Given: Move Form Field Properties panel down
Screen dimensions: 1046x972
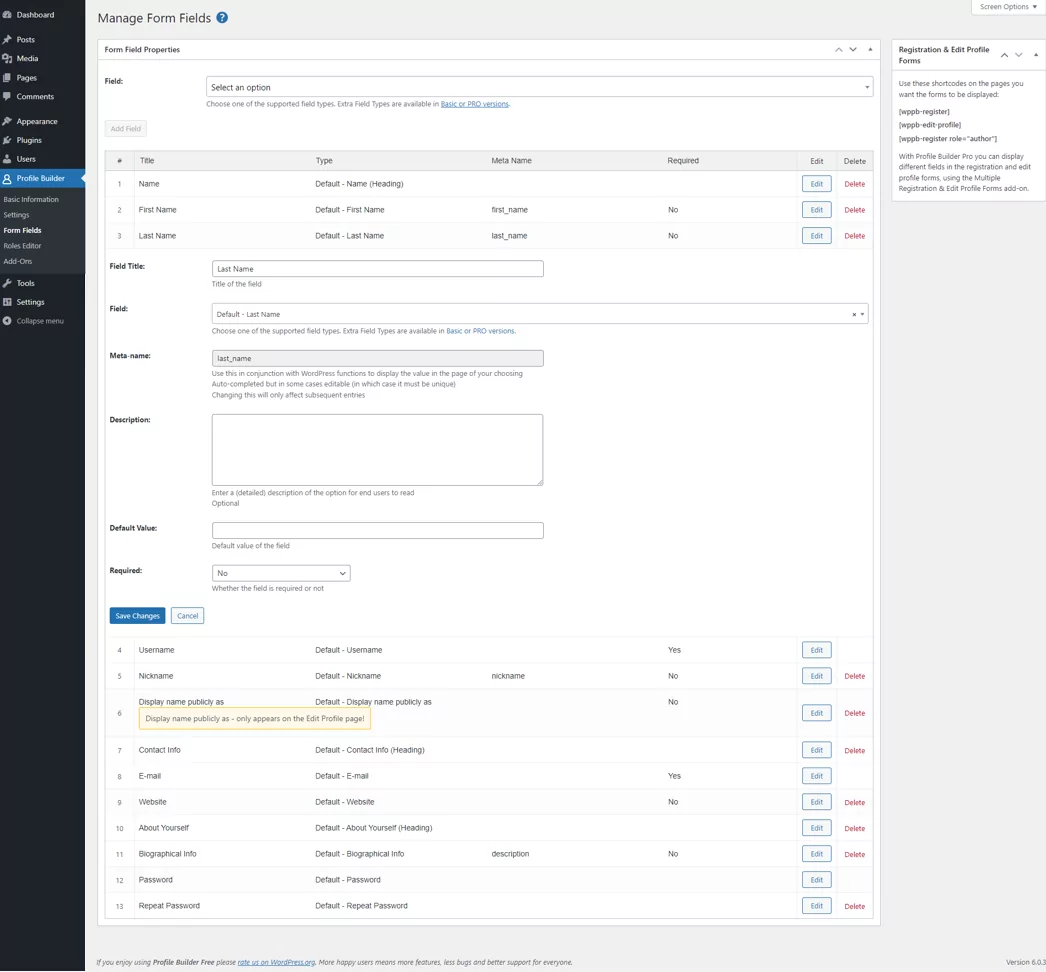Looking at the screenshot, I should coord(853,49).
